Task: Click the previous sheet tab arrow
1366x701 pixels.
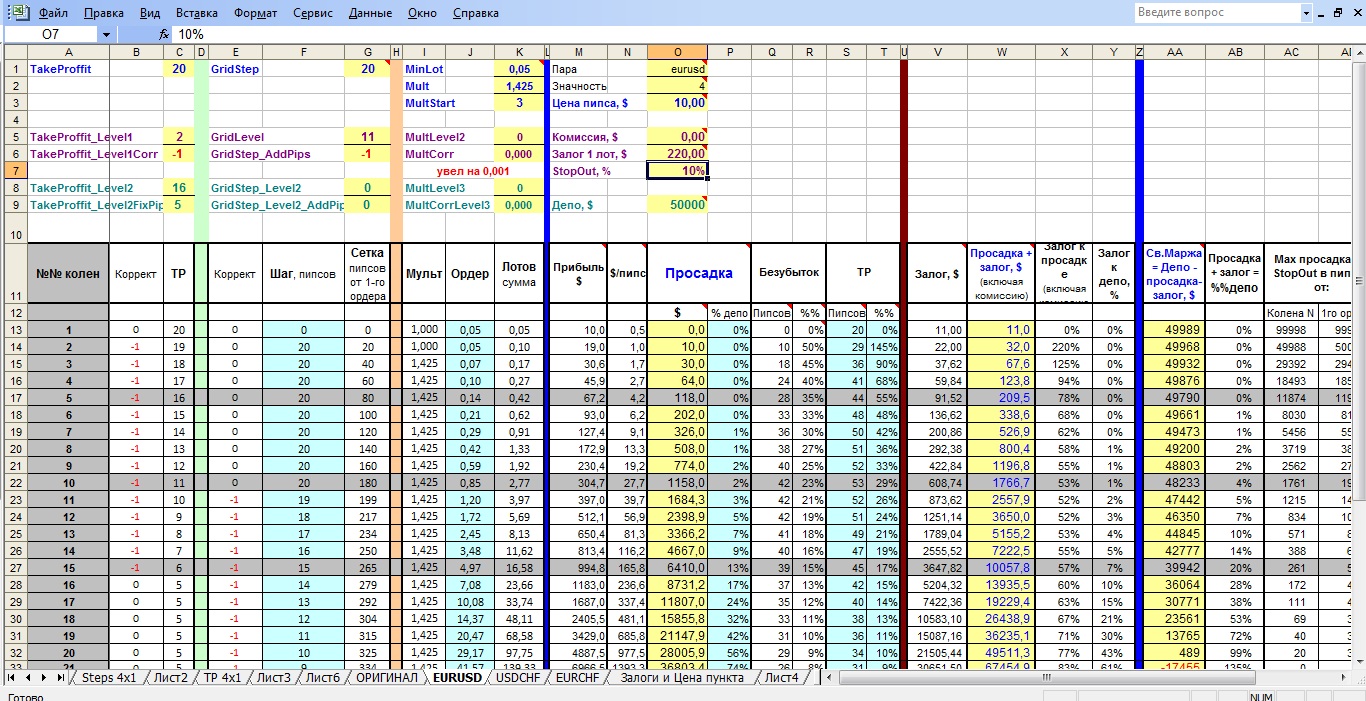Action: pos(28,678)
